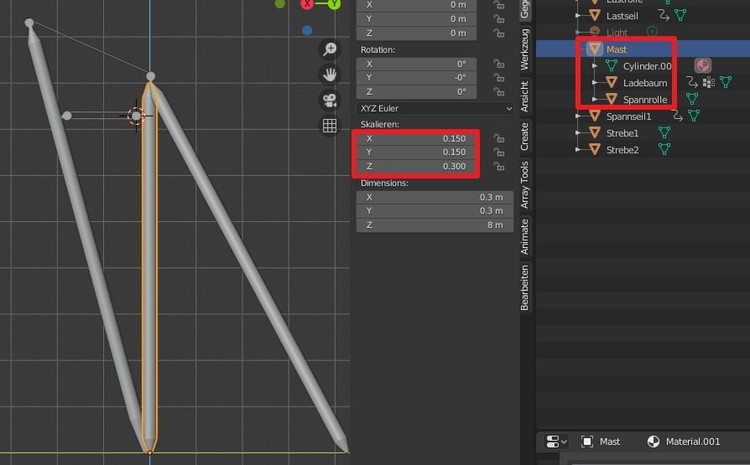Select Strebe2 in the outliner

(622, 149)
